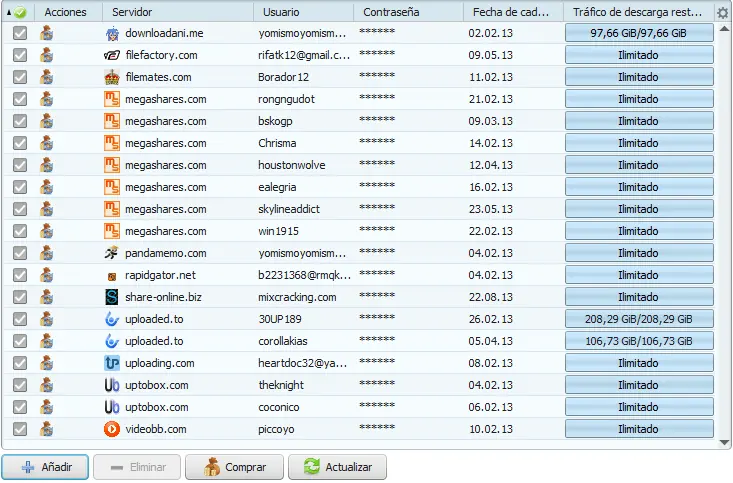Sort the table by the Acciones column
The height and width of the screenshot is (483, 733).
click(68, 12)
